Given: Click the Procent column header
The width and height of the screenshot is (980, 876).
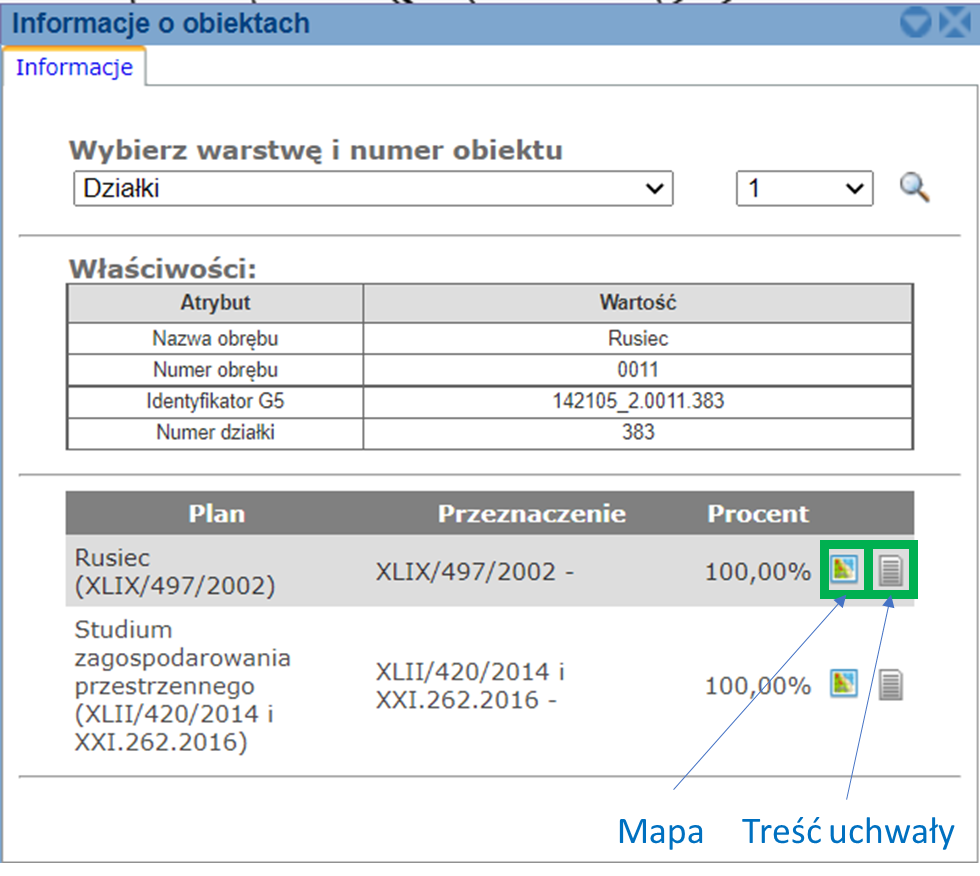Looking at the screenshot, I should pyautogui.click(x=758, y=514).
